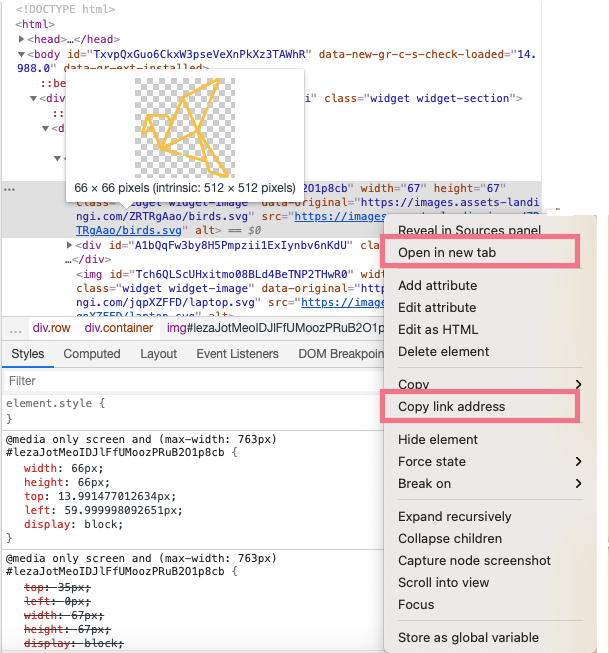Screen dimensions: 609x653
Task: Choose Store as global variable
Action: coord(468,638)
